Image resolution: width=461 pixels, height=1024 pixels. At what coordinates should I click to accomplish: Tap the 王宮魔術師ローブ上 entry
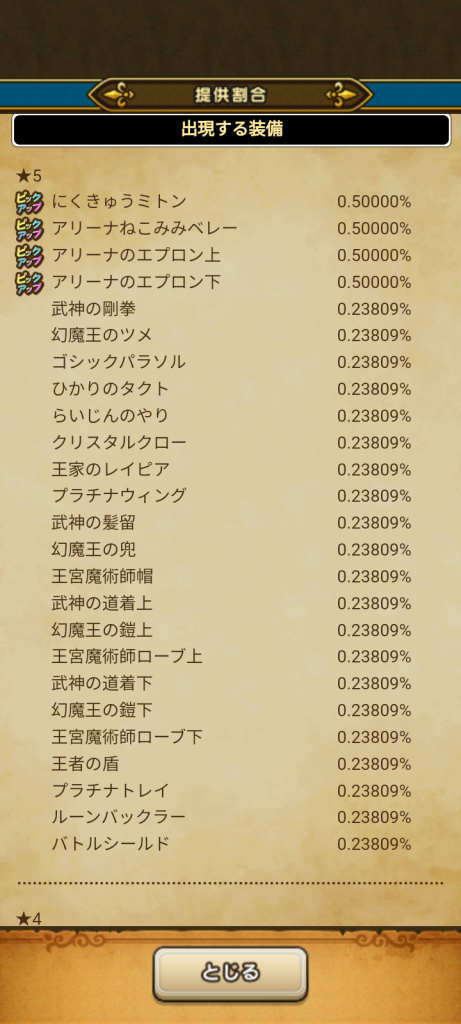click(x=231, y=657)
